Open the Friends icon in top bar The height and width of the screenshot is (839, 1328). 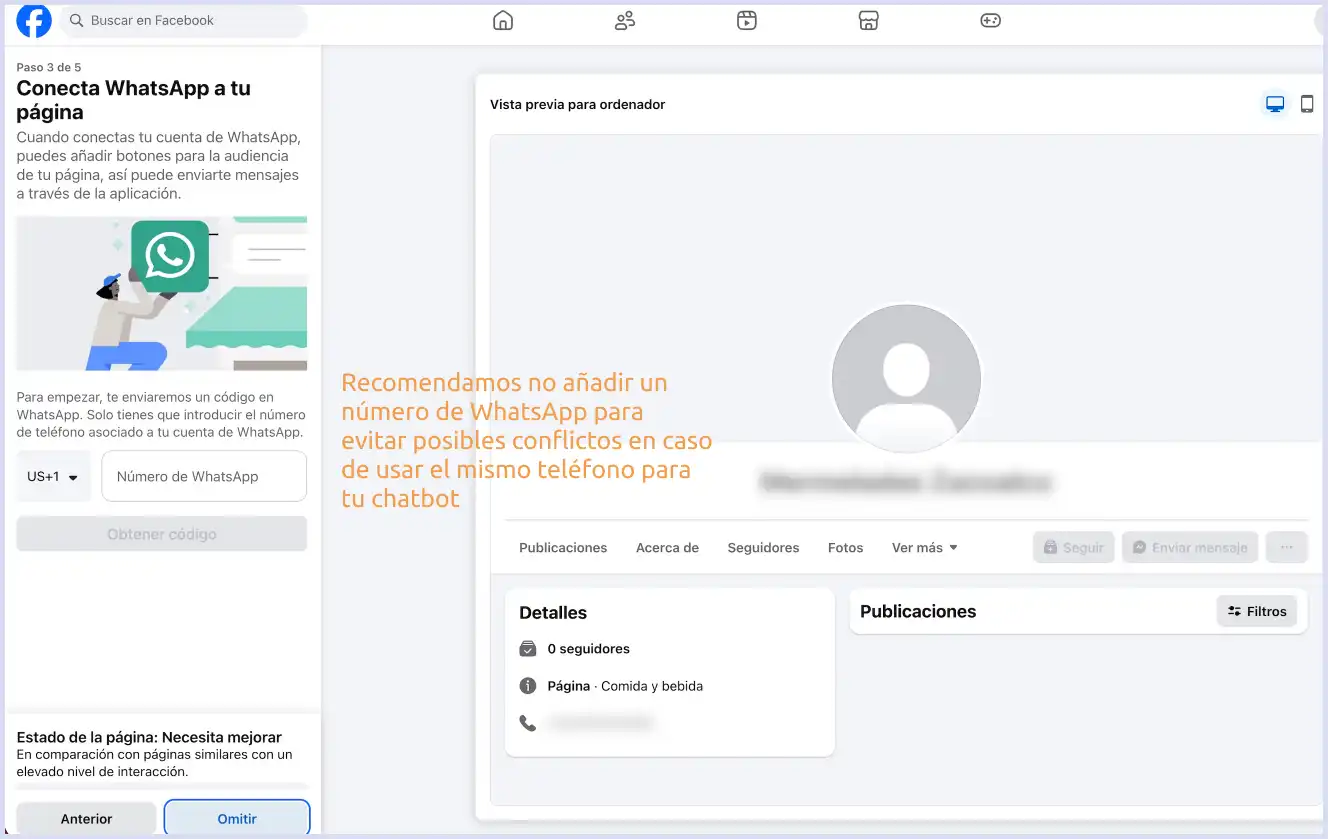tap(625, 20)
